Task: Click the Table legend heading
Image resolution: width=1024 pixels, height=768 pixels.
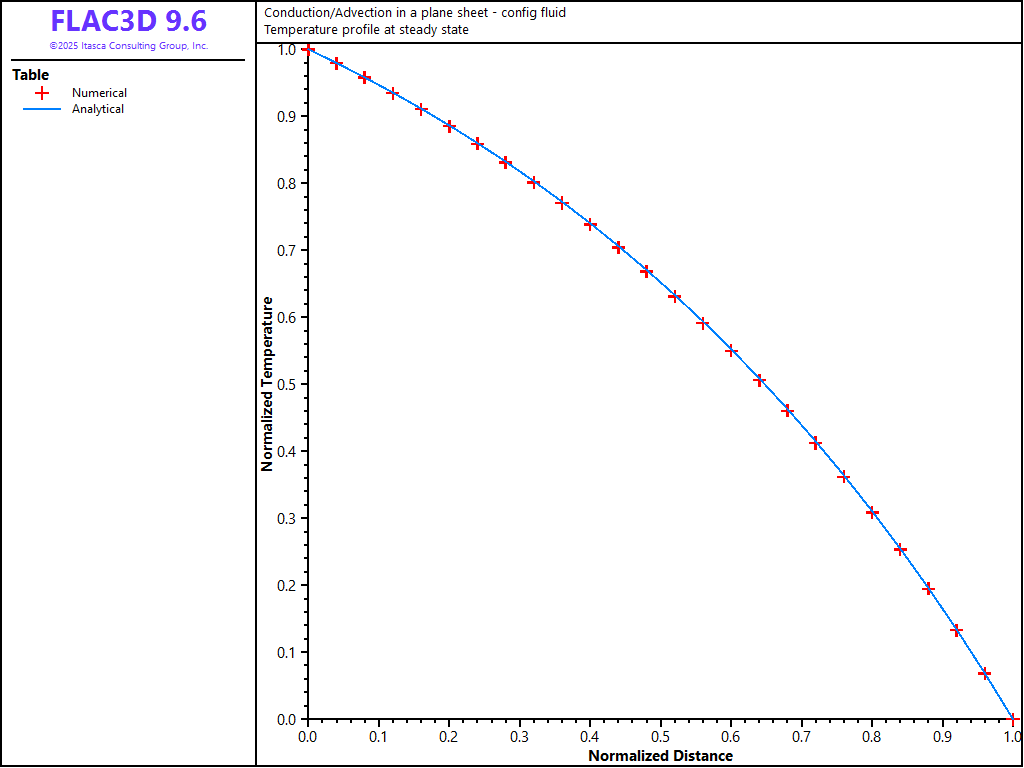Action: pos(30,75)
